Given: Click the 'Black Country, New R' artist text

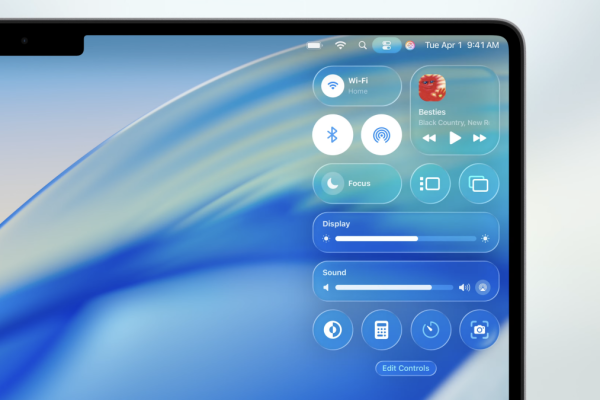Looking at the screenshot, I should [454, 122].
